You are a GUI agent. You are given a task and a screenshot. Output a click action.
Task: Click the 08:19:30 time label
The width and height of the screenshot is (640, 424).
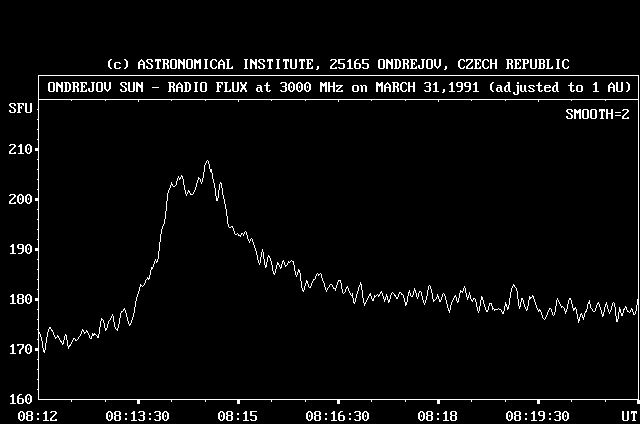(x=537, y=415)
